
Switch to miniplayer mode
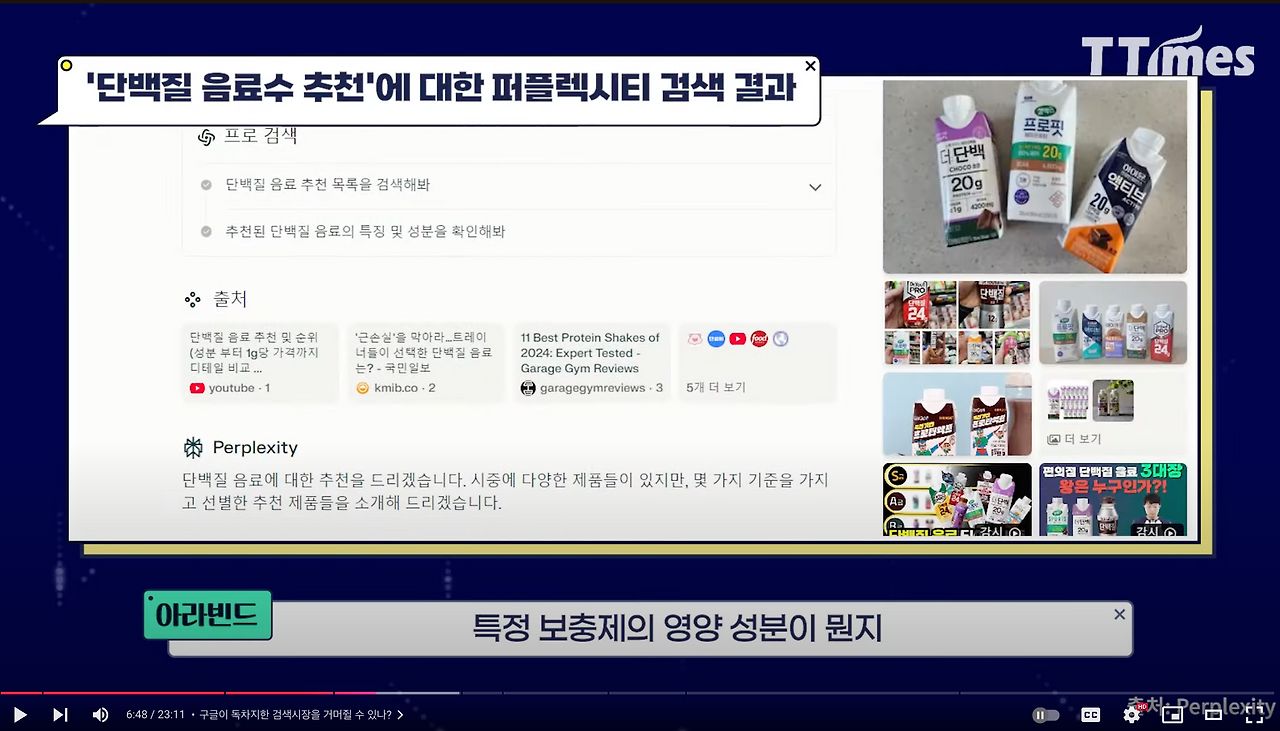[1172, 715]
